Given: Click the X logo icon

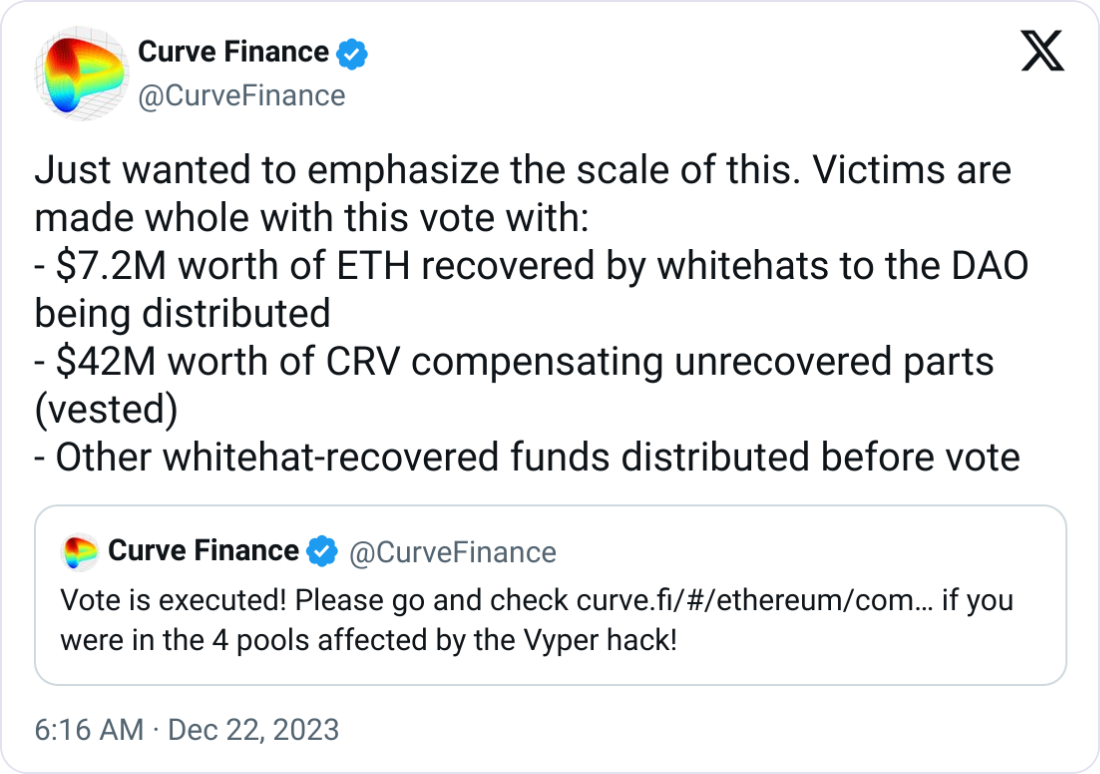Looking at the screenshot, I should tap(1042, 51).
